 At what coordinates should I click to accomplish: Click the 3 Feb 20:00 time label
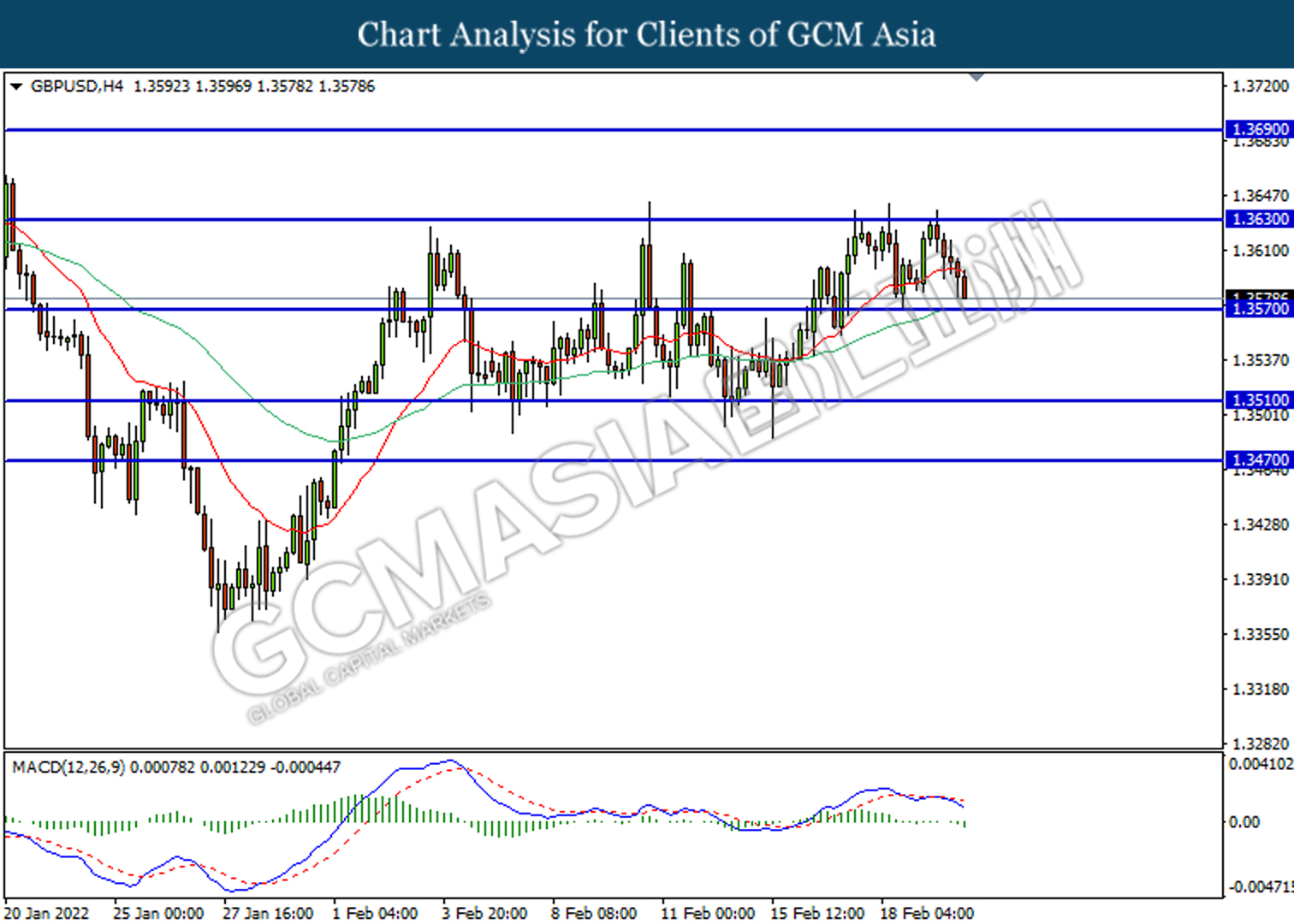[x=484, y=913]
